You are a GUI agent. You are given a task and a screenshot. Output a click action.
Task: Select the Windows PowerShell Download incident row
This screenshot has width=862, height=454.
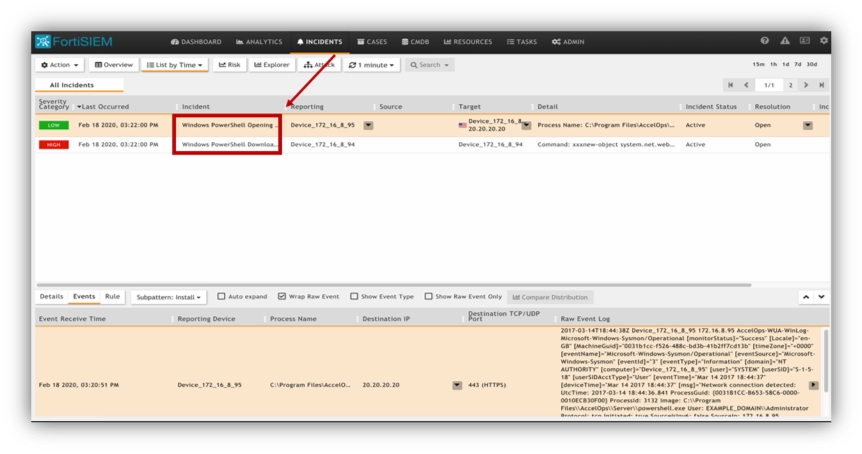(x=228, y=144)
